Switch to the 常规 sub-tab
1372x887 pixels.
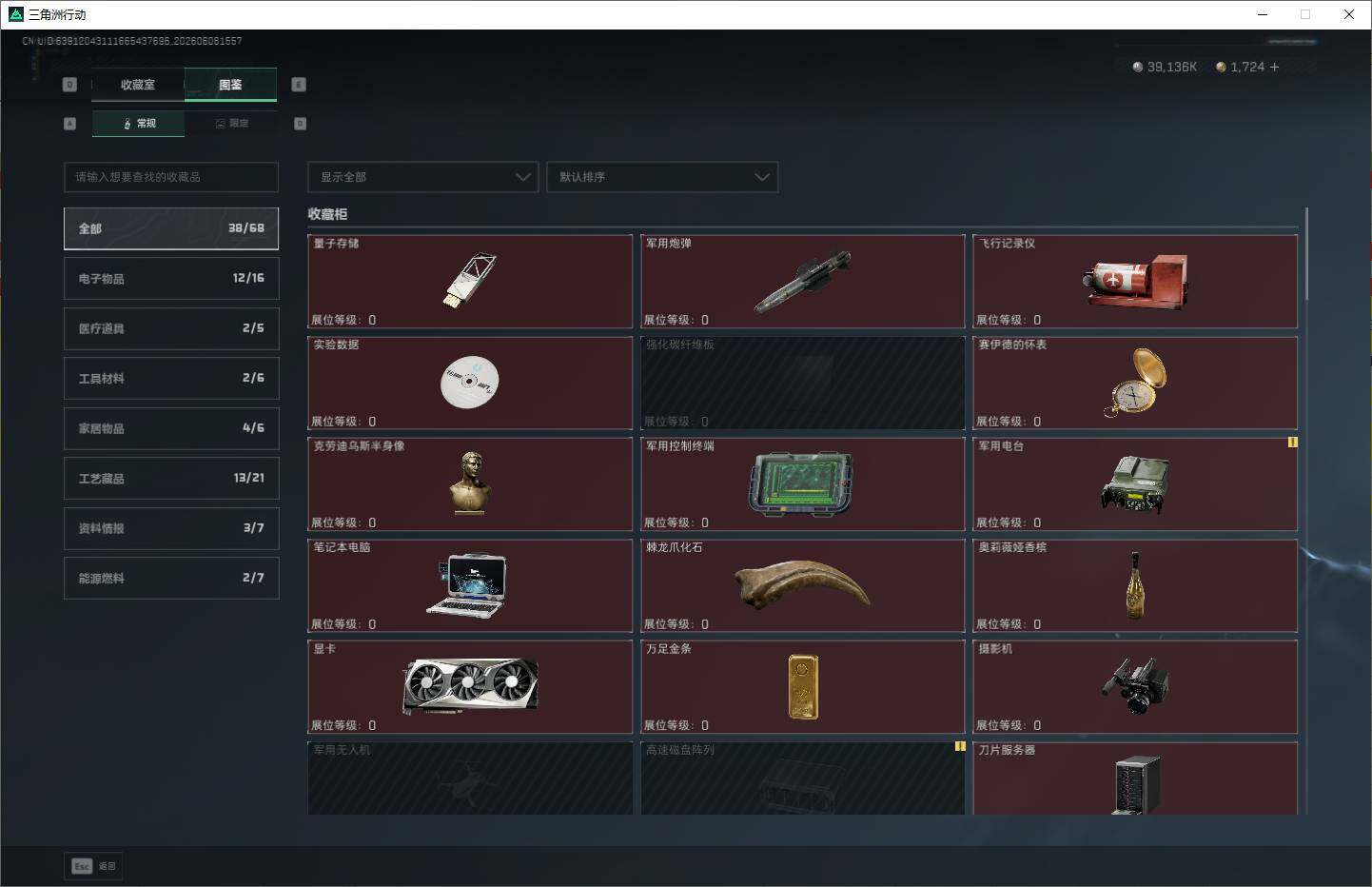click(x=139, y=124)
